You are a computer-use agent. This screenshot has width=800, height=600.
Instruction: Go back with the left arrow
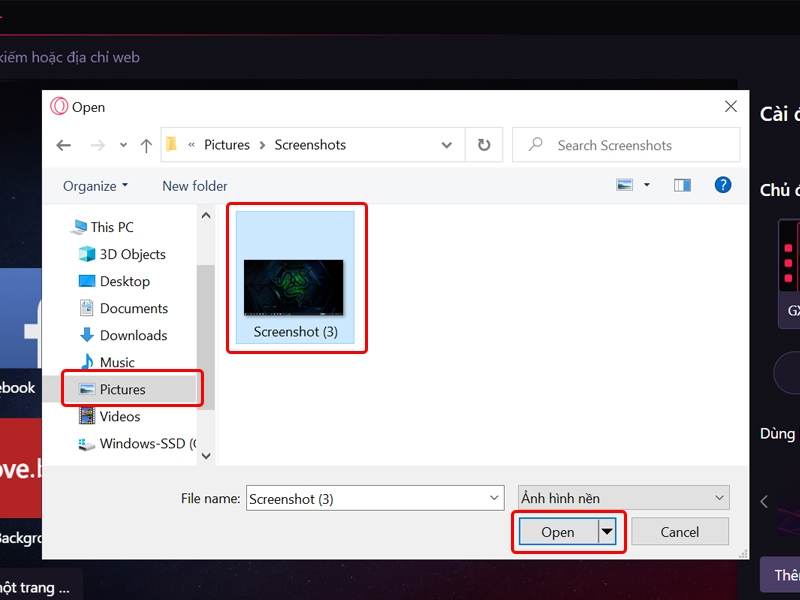pos(63,145)
